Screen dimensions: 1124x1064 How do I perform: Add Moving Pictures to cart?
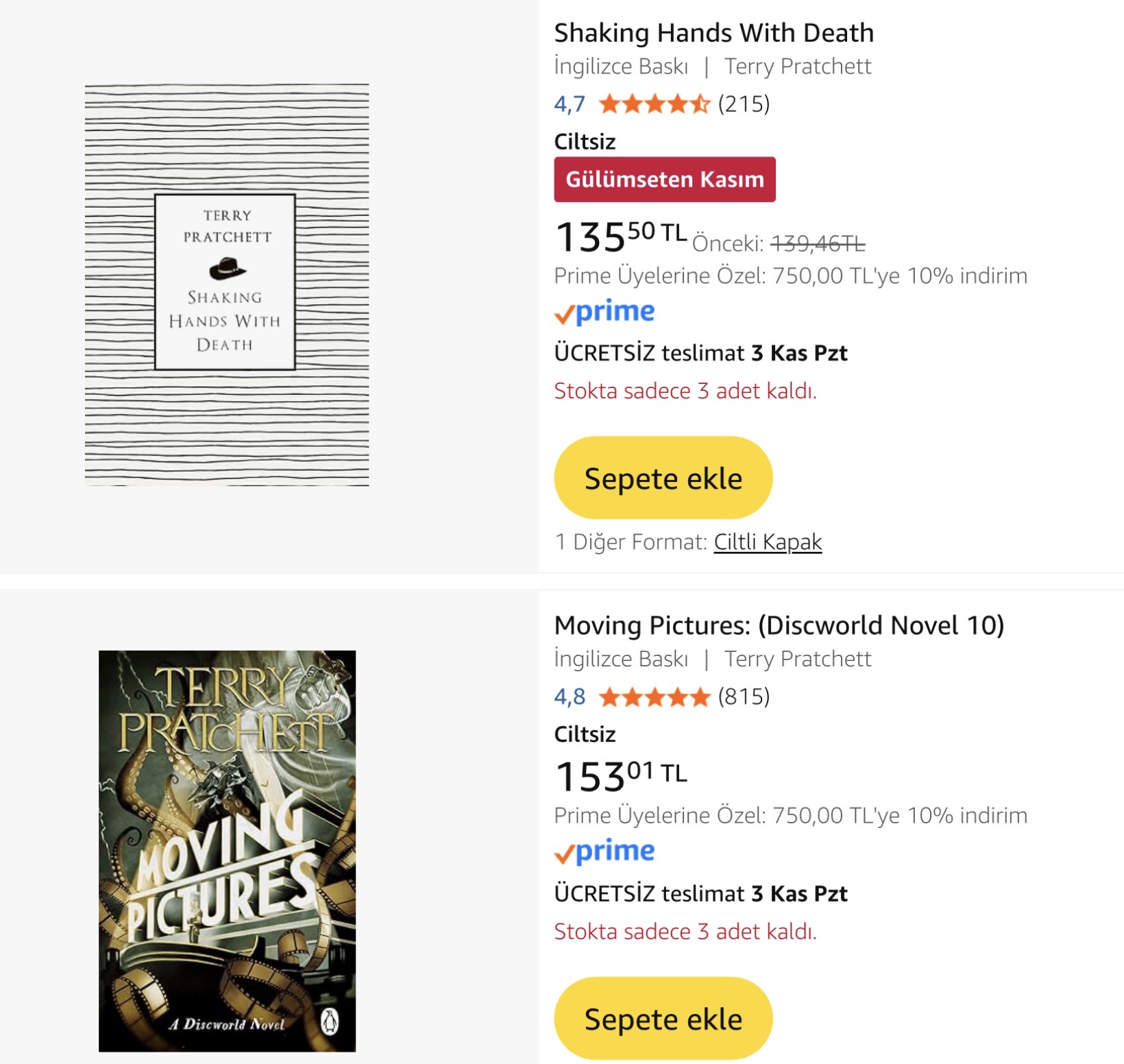[663, 1019]
